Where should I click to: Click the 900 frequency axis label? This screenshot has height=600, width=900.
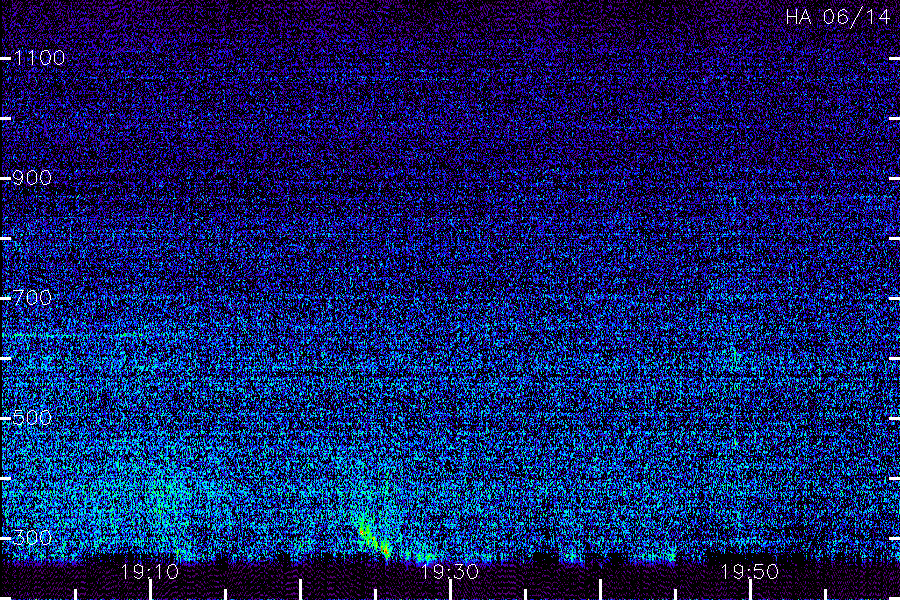[x=32, y=178]
